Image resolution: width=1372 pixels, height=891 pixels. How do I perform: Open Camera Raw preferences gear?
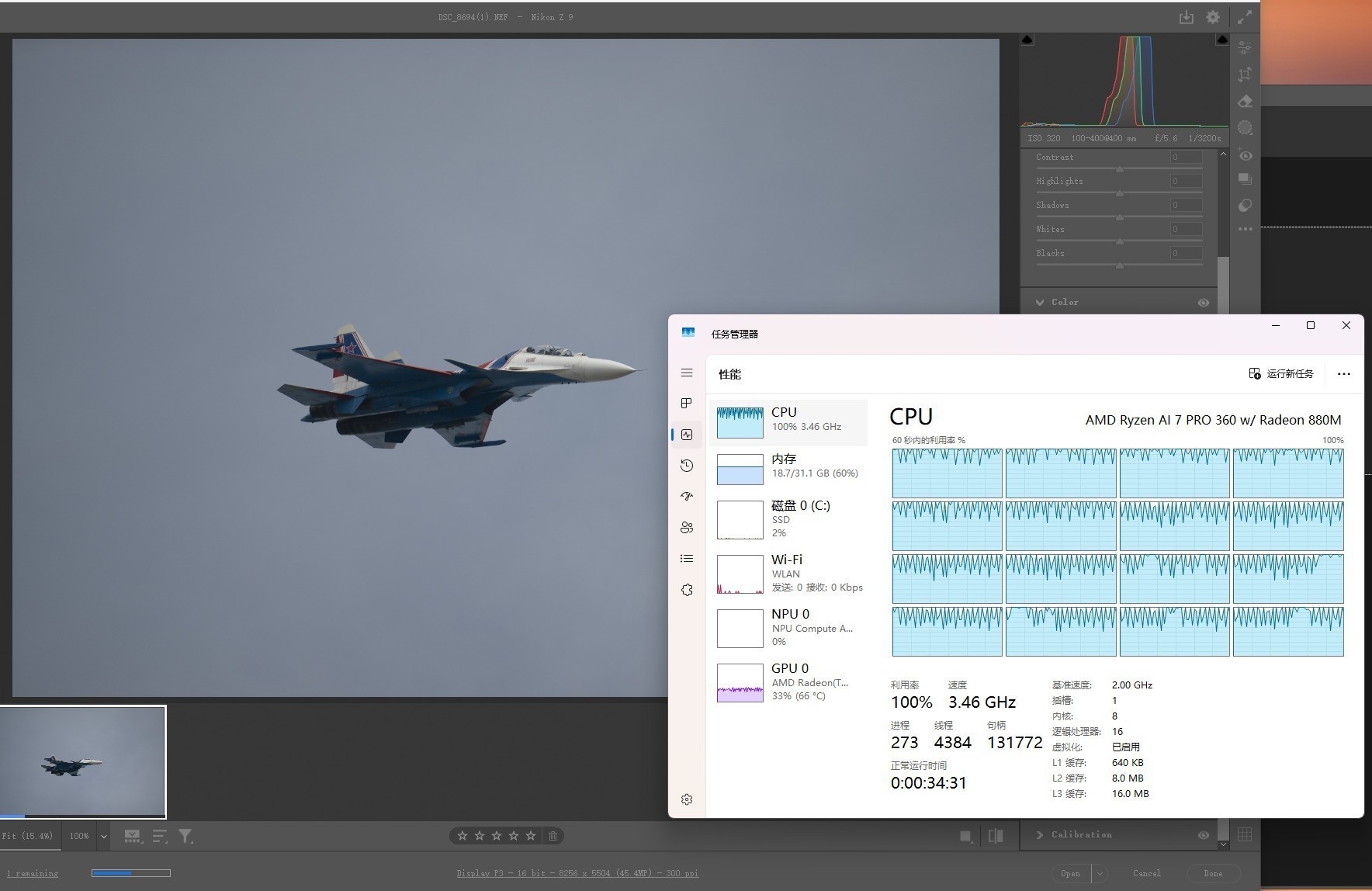point(1213,17)
